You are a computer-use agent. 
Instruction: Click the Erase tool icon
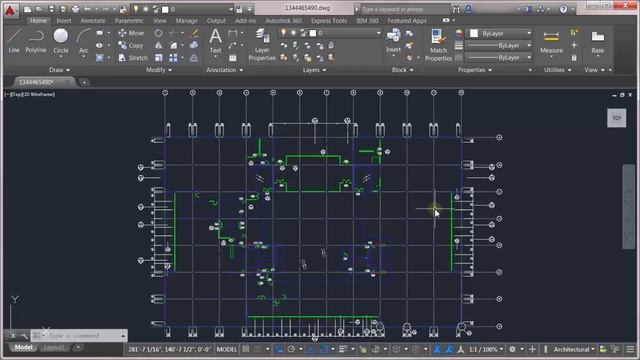coord(195,33)
